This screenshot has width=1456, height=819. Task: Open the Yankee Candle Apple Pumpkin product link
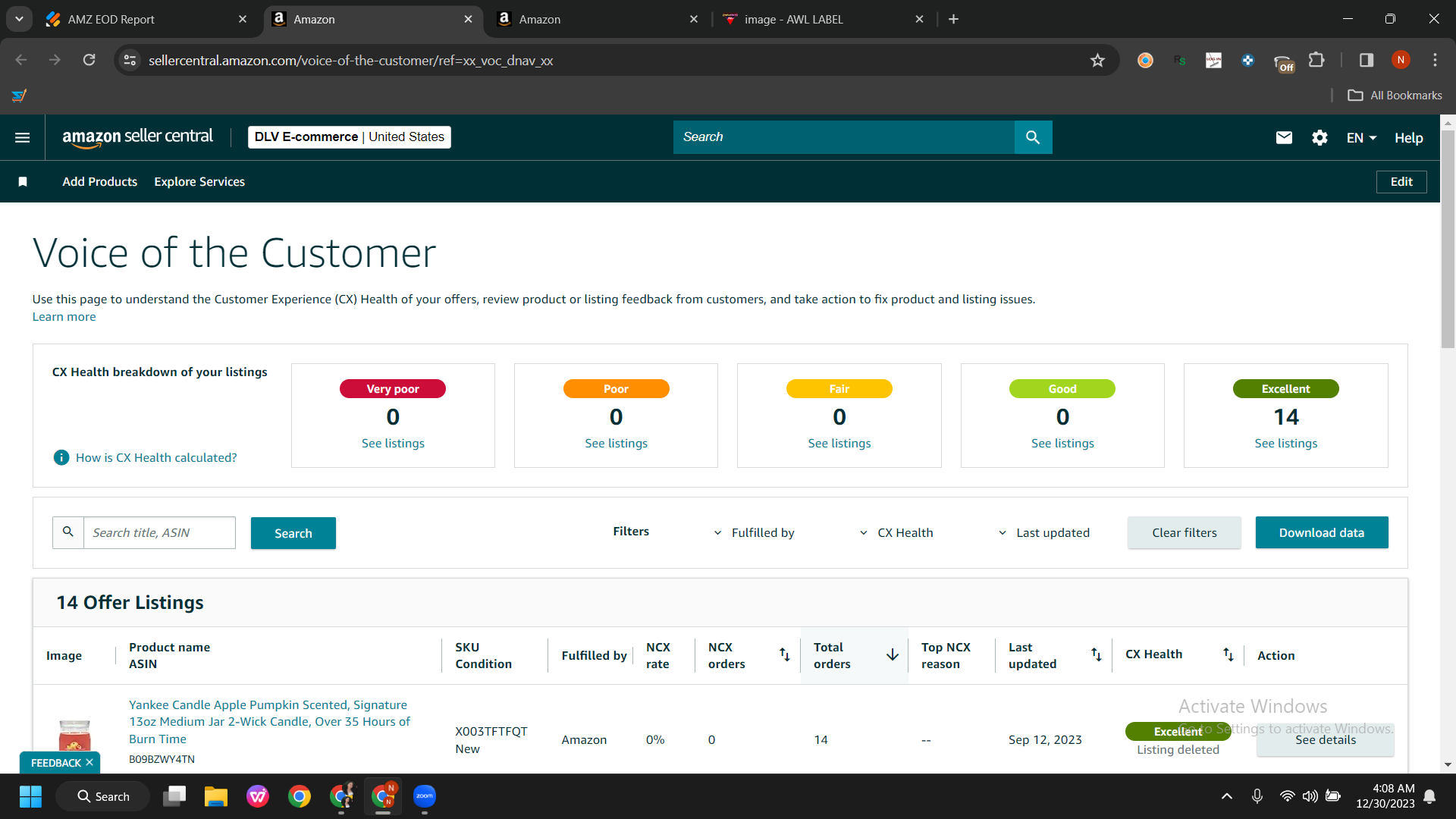coord(269,721)
